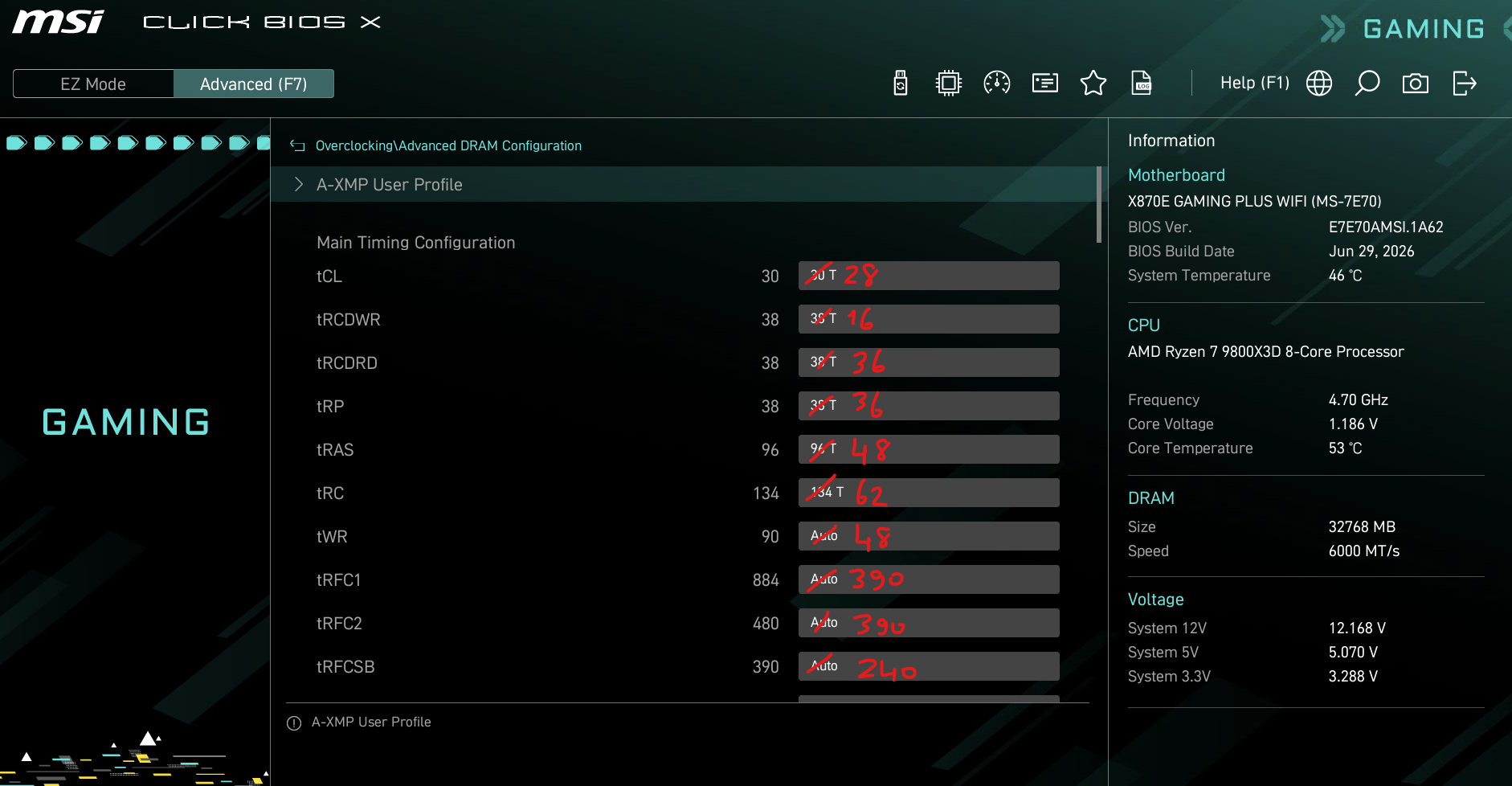
Task: Click the Voltage heading in Information panel
Action: click(x=1156, y=600)
